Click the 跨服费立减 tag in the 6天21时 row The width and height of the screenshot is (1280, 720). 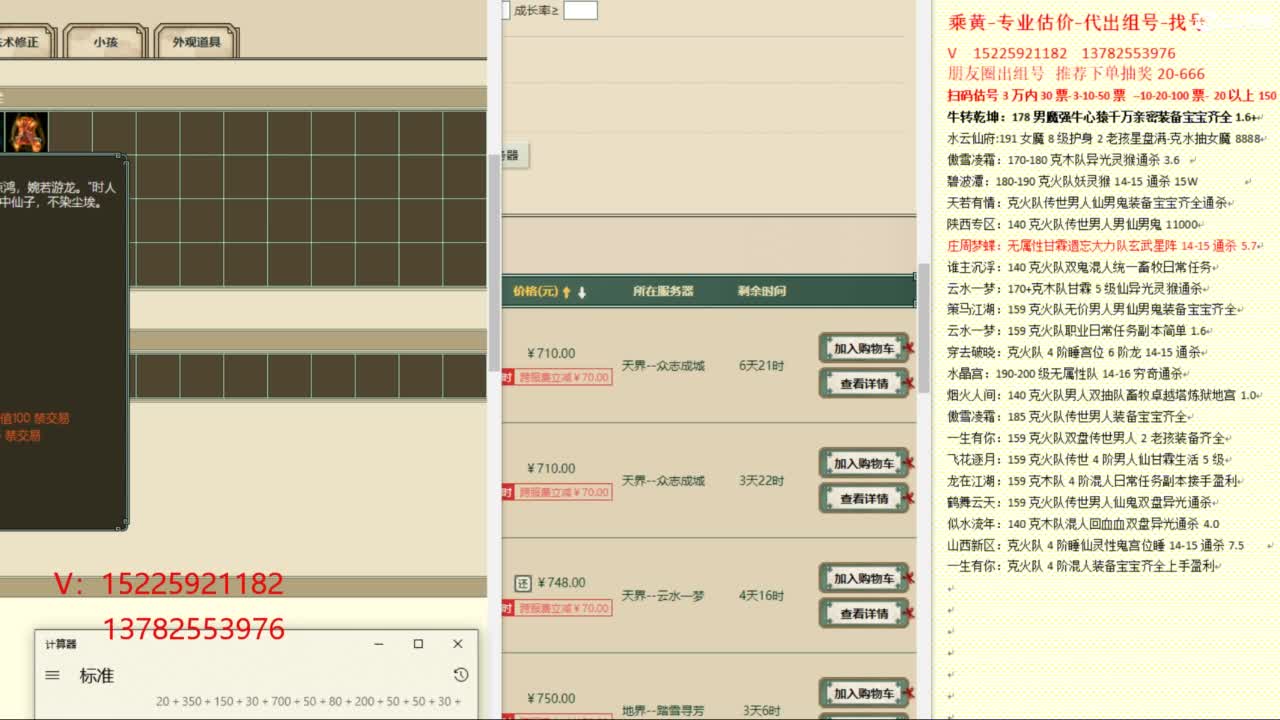[564, 378]
